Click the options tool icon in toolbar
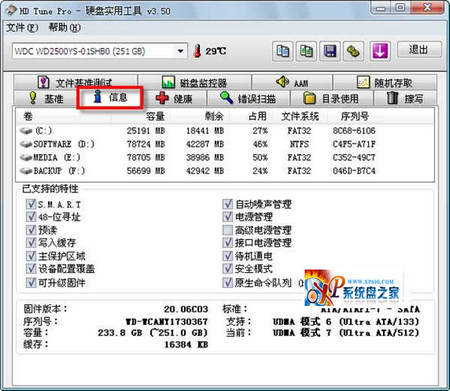Image resolution: width=450 pixels, height=391 pixels. pos(354,51)
